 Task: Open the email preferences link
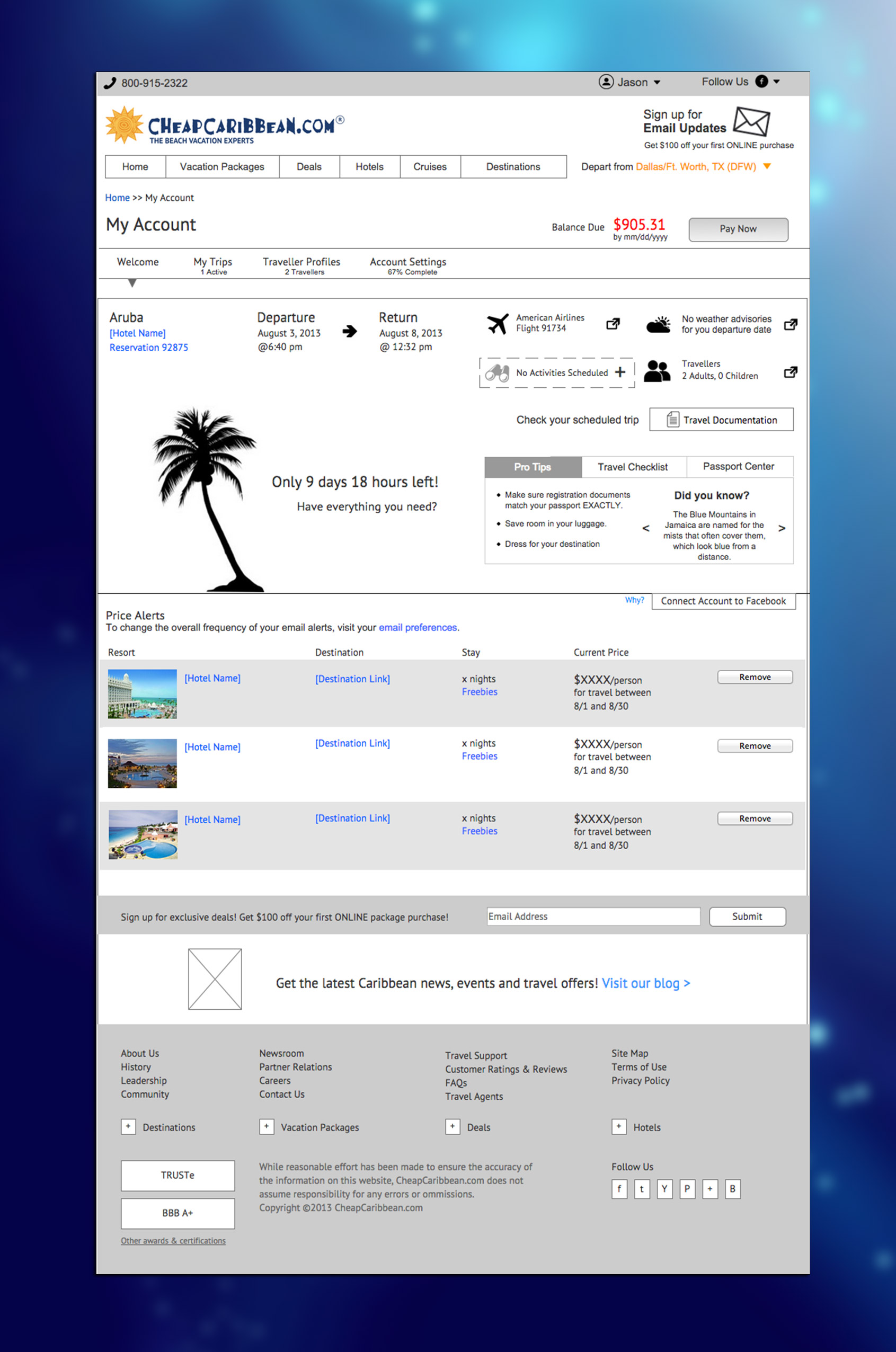pyautogui.click(x=418, y=628)
